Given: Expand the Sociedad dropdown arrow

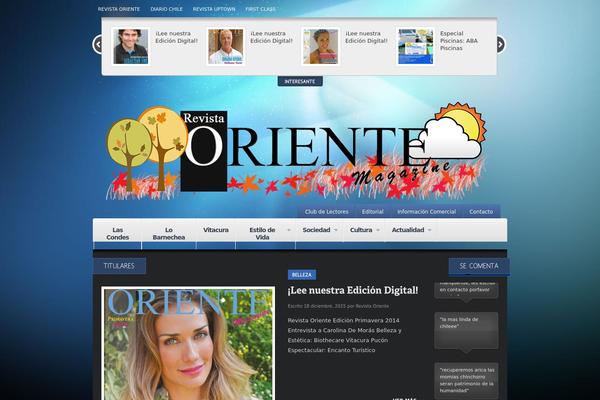Looking at the screenshot, I should pyautogui.click(x=336, y=230).
